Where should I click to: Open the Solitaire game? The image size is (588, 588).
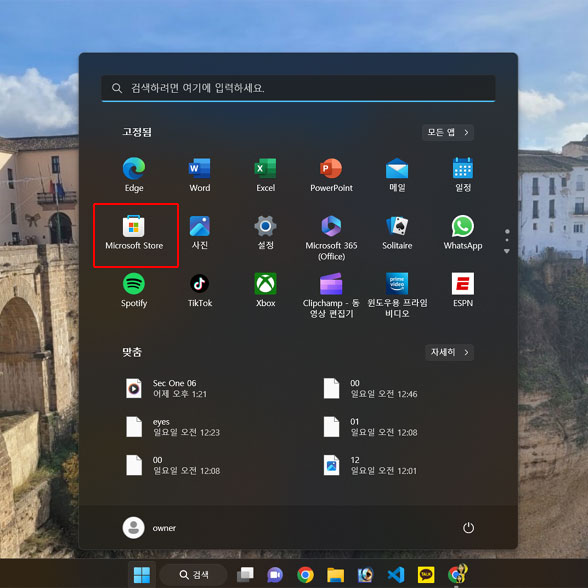397,232
